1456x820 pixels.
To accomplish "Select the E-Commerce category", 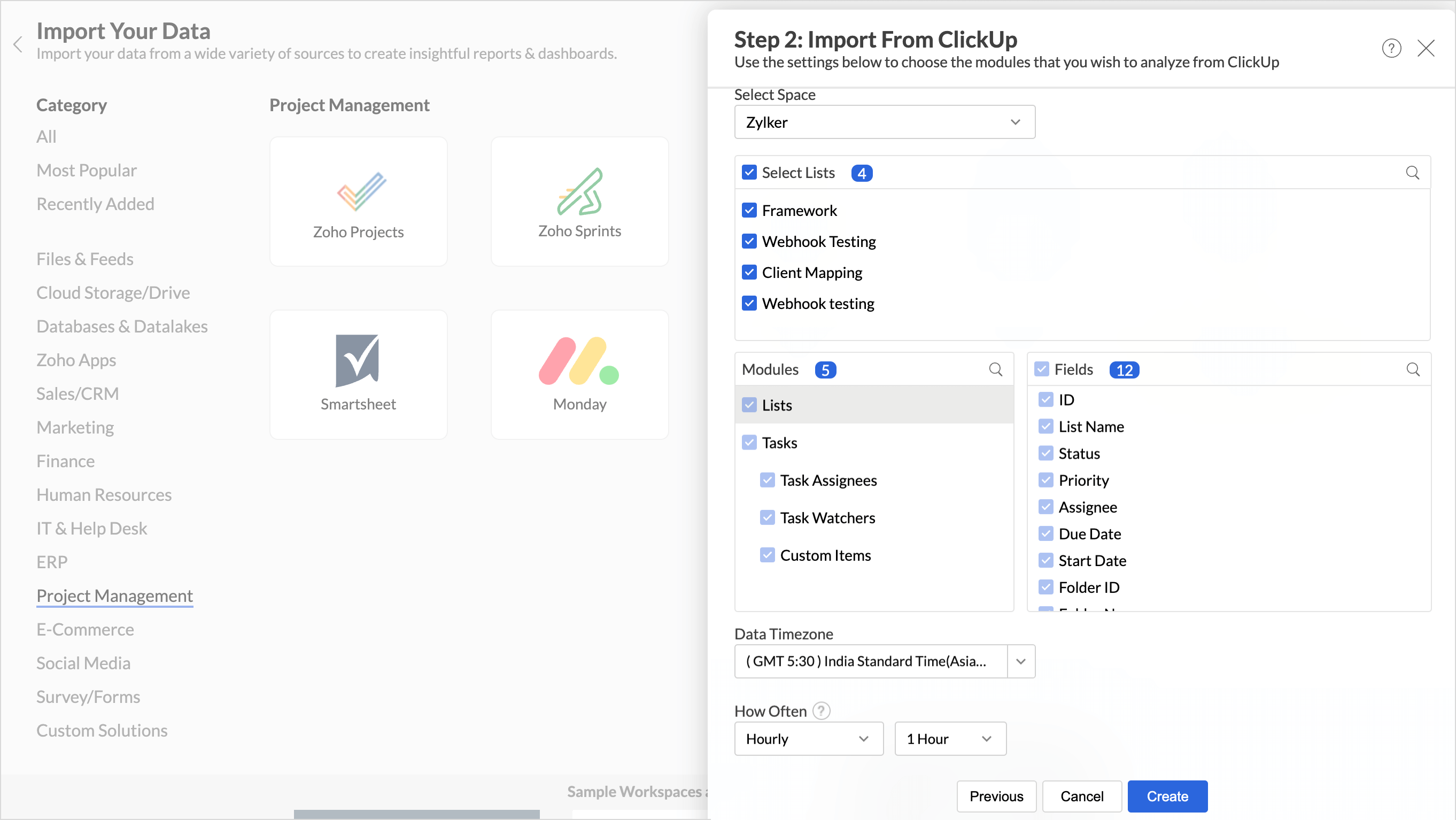I will click(x=85, y=629).
